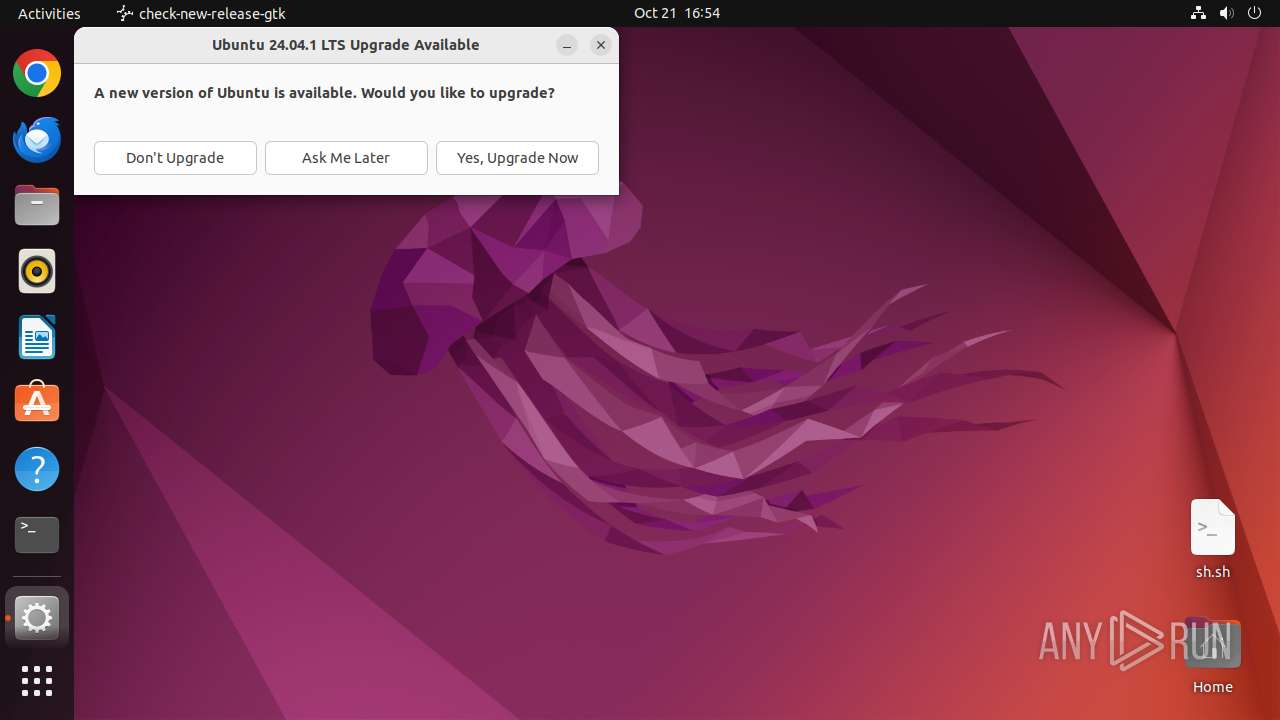The image size is (1280, 720).
Task: Click the network status icon in top bar
Action: 1199,13
